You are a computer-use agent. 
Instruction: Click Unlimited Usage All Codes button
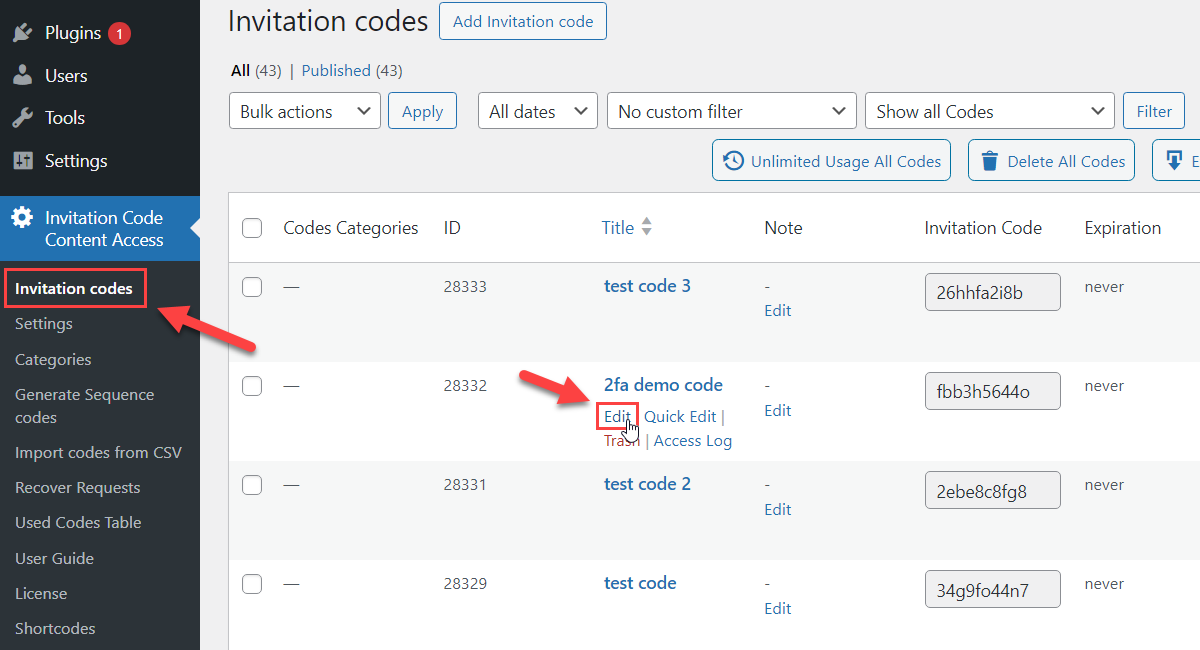[831, 161]
